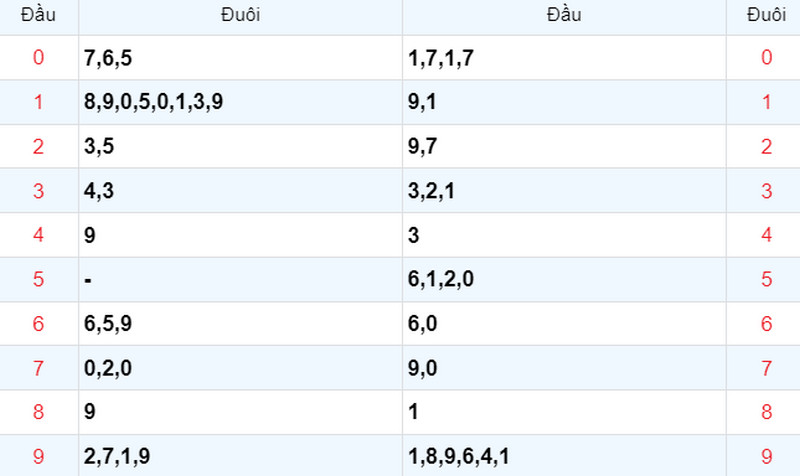This screenshot has width=800, height=476.
Task: Click the cell with 3,2,1
Action: [564, 191]
